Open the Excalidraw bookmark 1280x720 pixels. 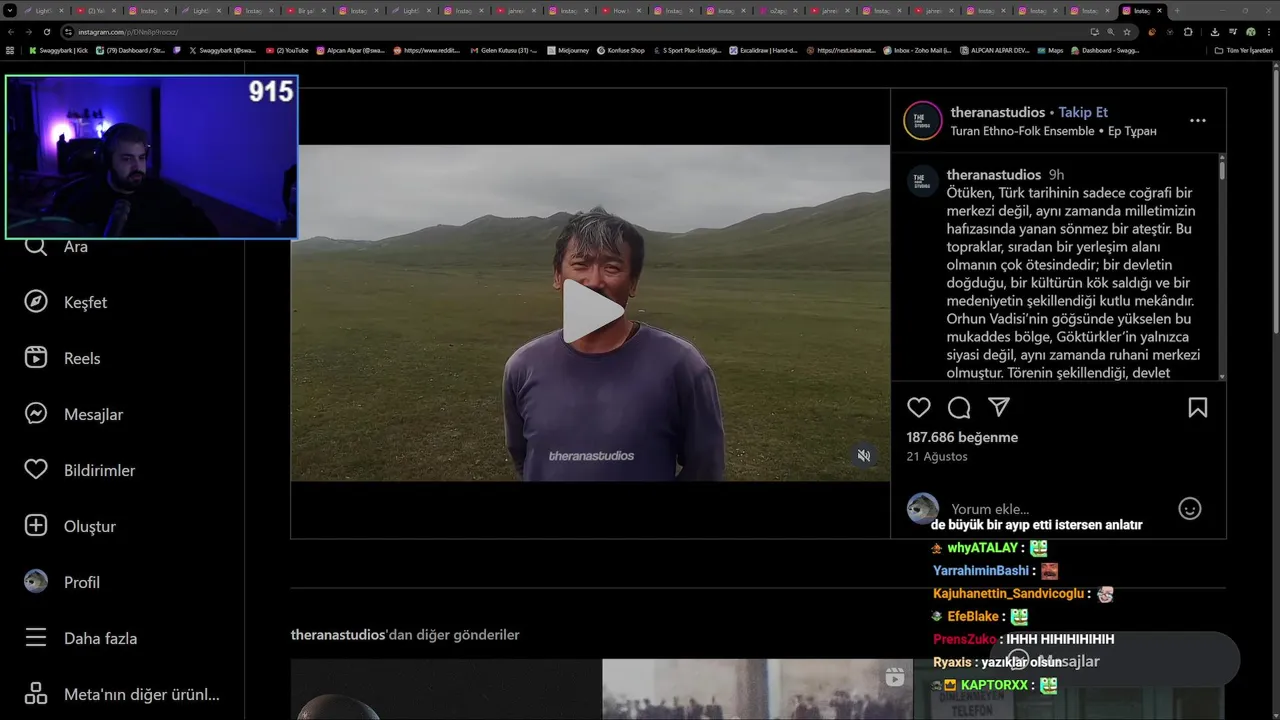pos(764,50)
